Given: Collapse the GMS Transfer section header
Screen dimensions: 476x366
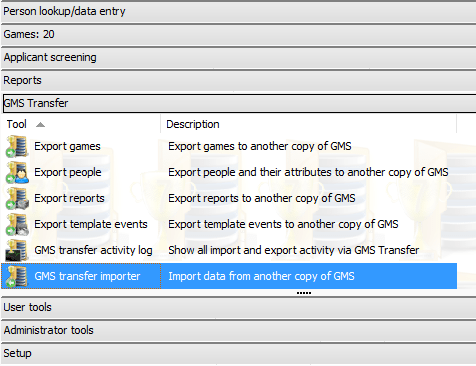Looking at the screenshot, I should (238, 103).
